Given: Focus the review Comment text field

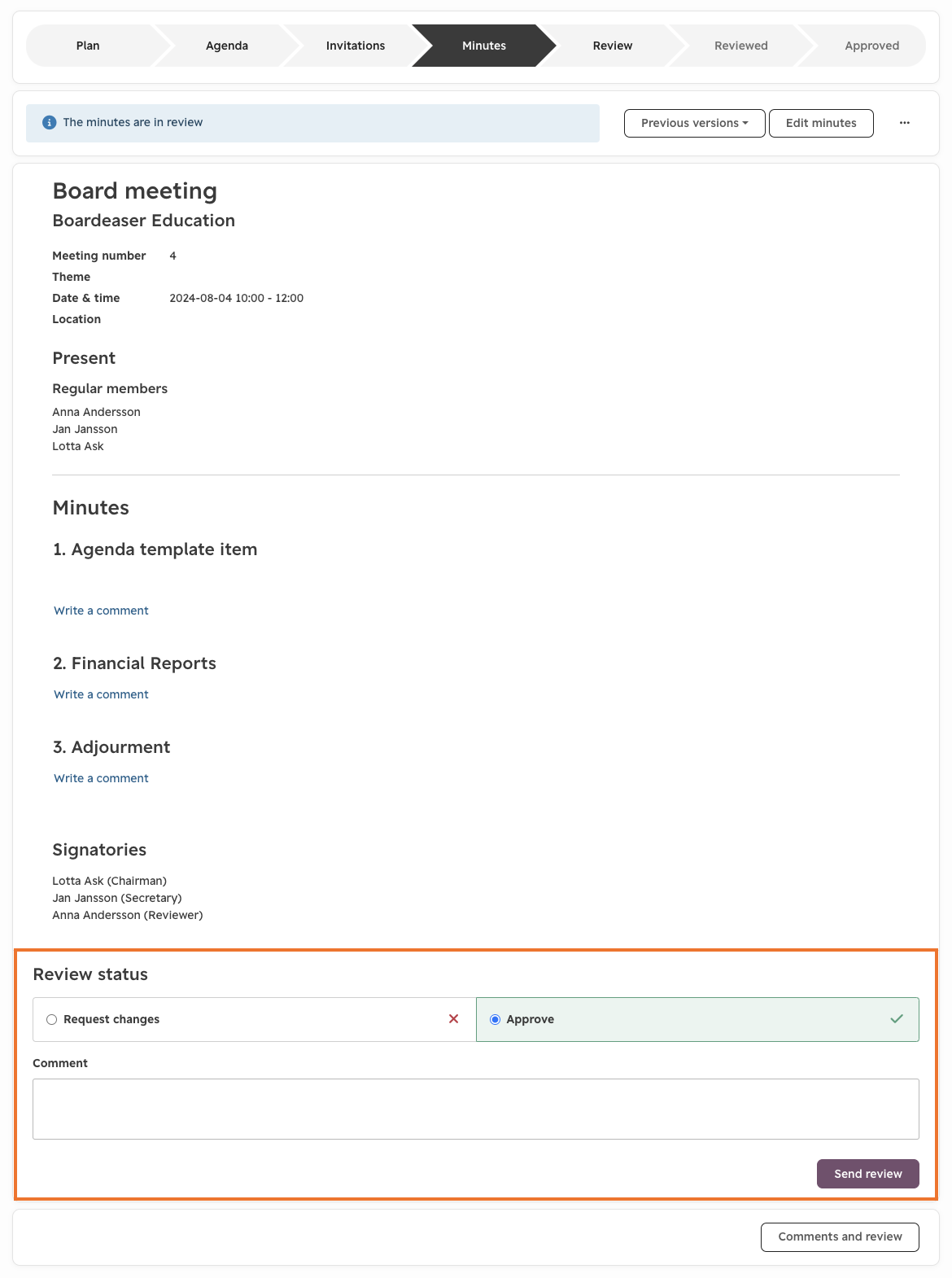Looking at the screenshot, I should pos(476,1109).
